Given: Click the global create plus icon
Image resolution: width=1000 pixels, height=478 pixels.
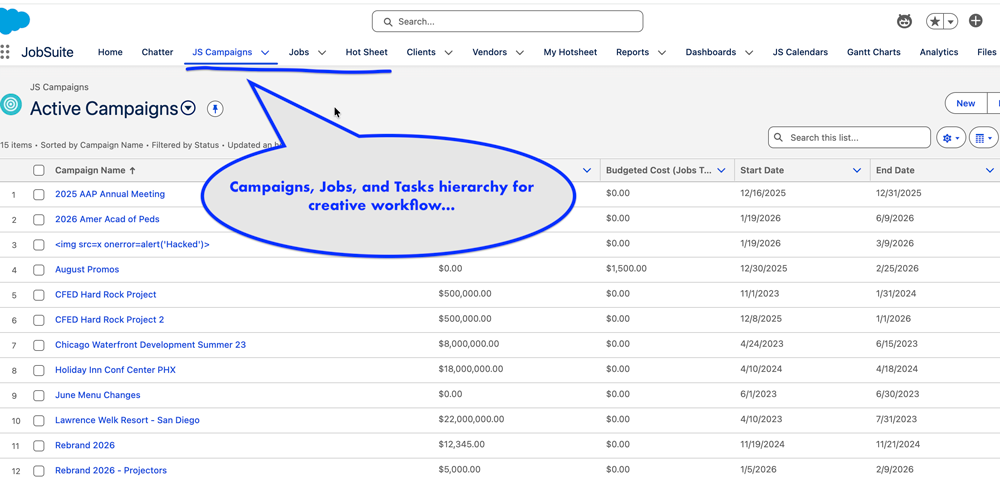Looking at the screenshot, I should click(976, 21).
